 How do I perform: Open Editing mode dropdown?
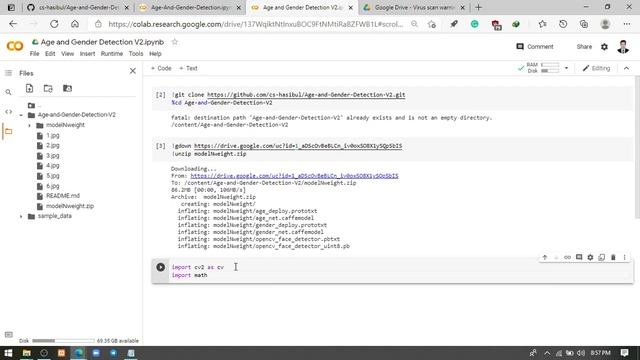(596, 68)
